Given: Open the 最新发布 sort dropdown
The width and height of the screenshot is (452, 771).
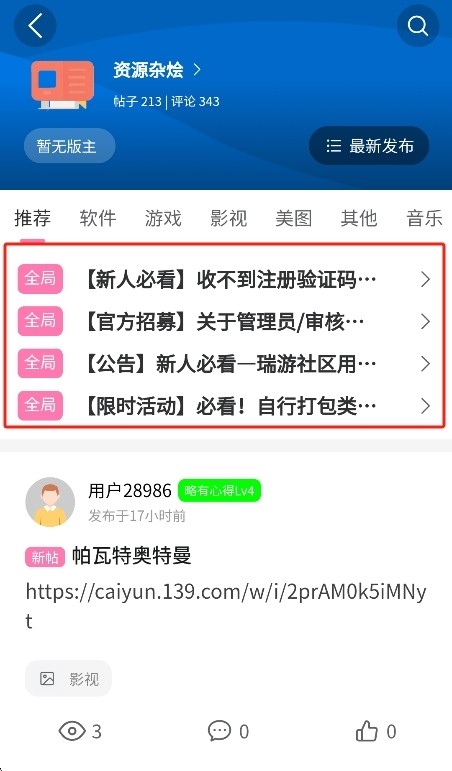Looking at the screenshot, I should tap(369, 146).
